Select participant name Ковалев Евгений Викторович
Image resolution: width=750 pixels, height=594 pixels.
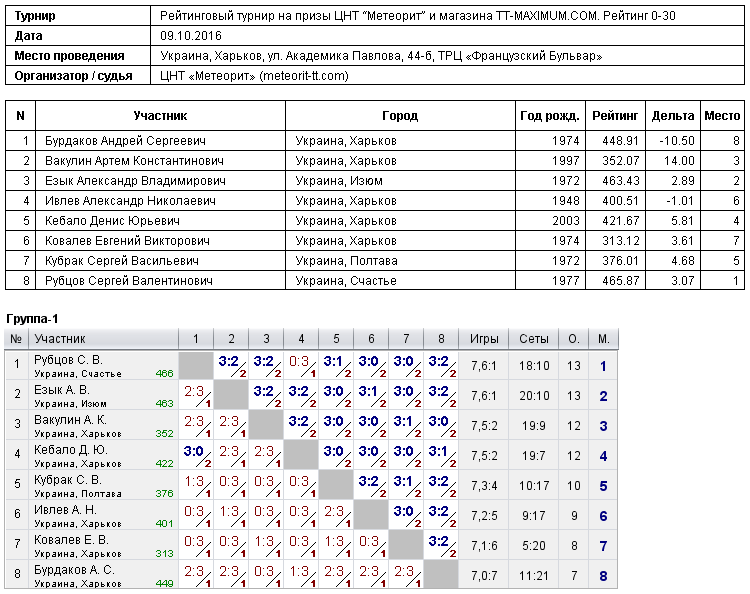(127, 241)
